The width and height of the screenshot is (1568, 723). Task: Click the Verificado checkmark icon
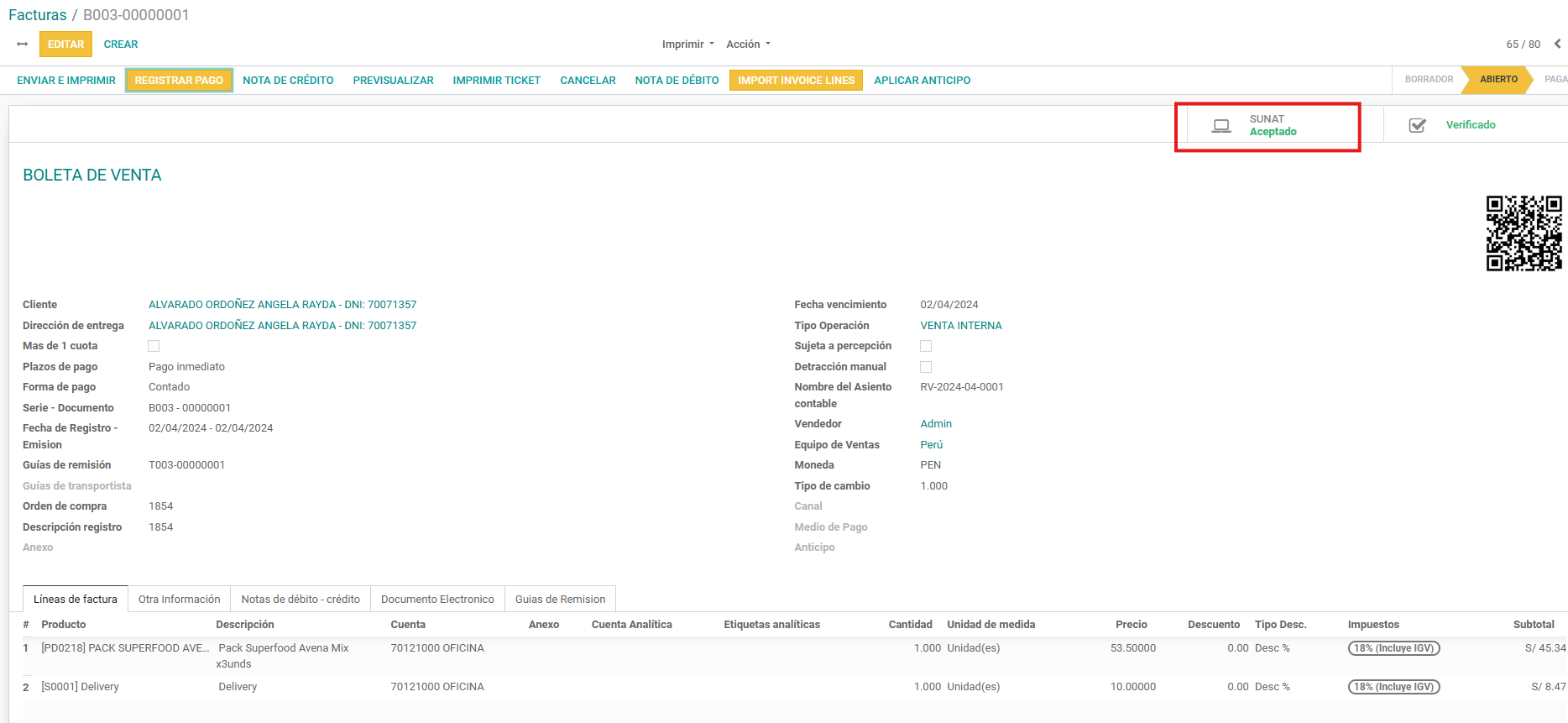click(1417, 125)
